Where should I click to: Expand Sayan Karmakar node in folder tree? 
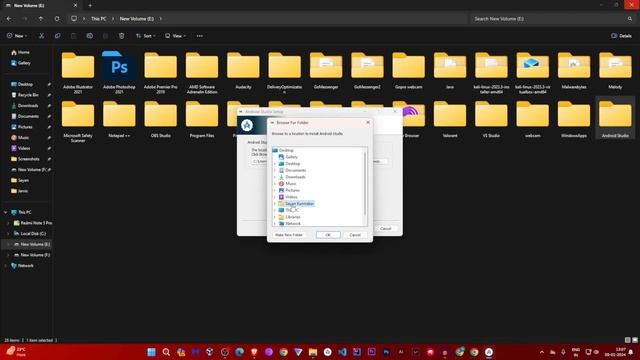tap(275, 203)
